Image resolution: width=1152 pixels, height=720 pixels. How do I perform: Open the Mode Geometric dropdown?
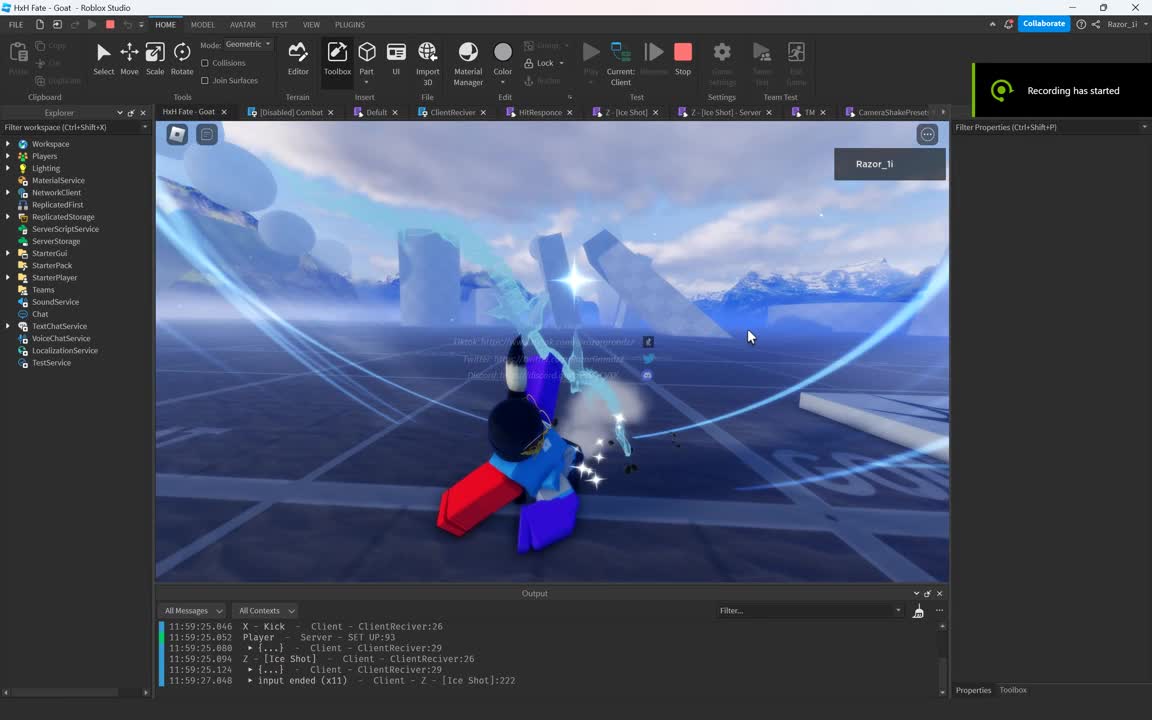248,44
